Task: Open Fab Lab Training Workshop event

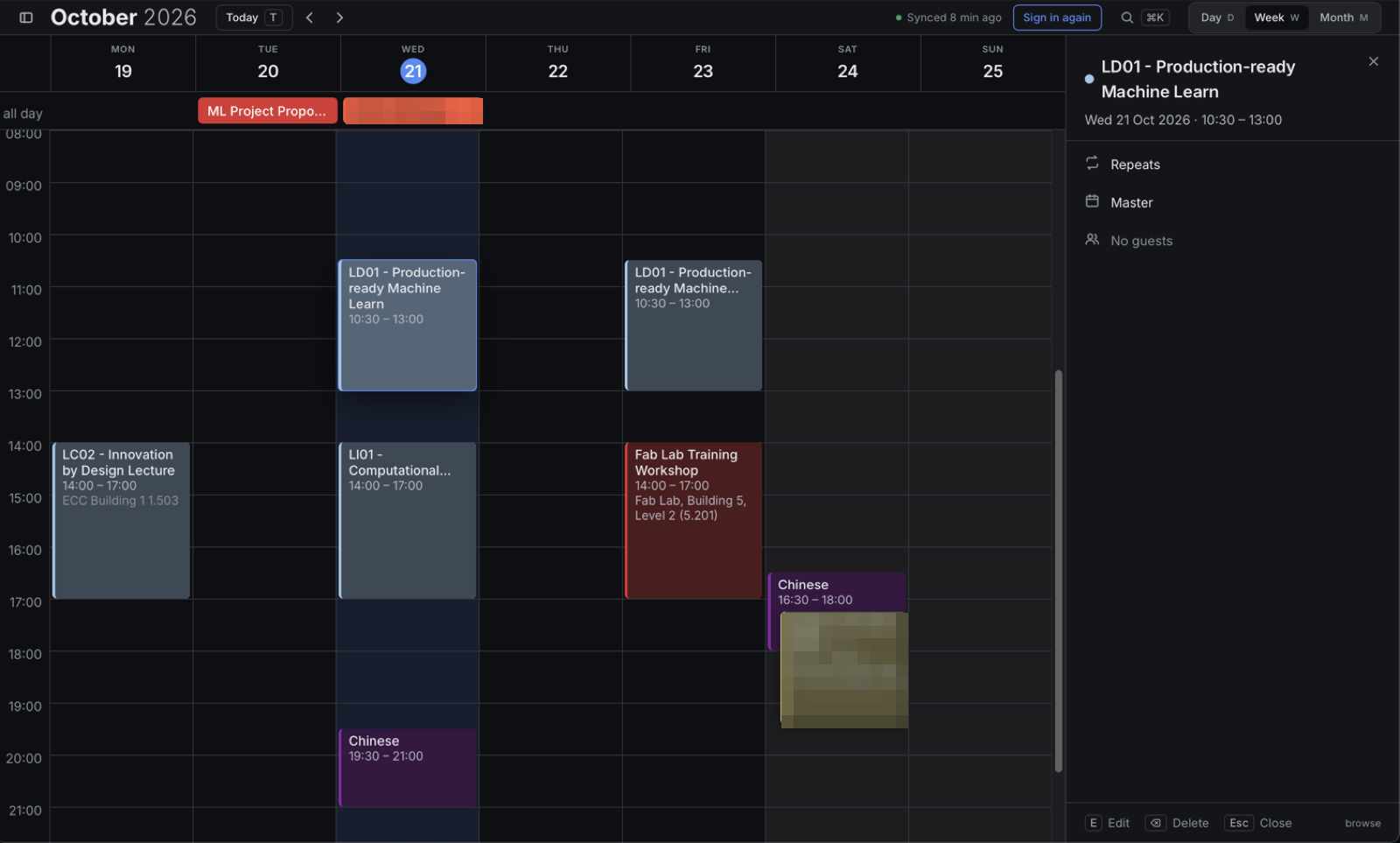Action: [x=693, y=520]
